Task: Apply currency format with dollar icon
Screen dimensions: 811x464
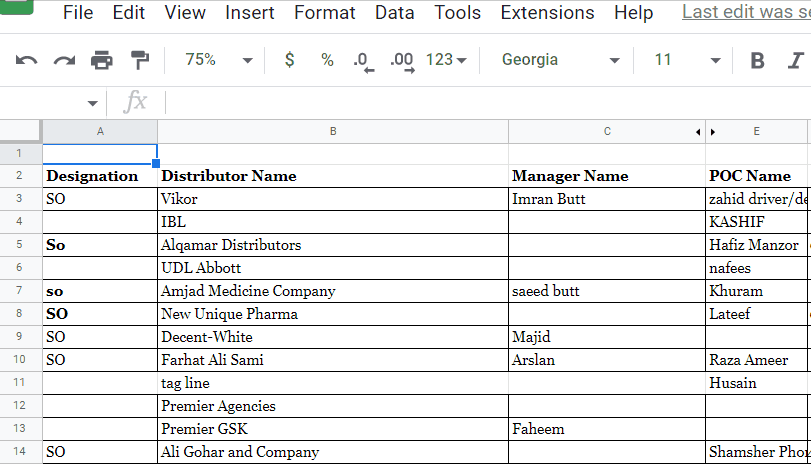Action: coord(290,59)
